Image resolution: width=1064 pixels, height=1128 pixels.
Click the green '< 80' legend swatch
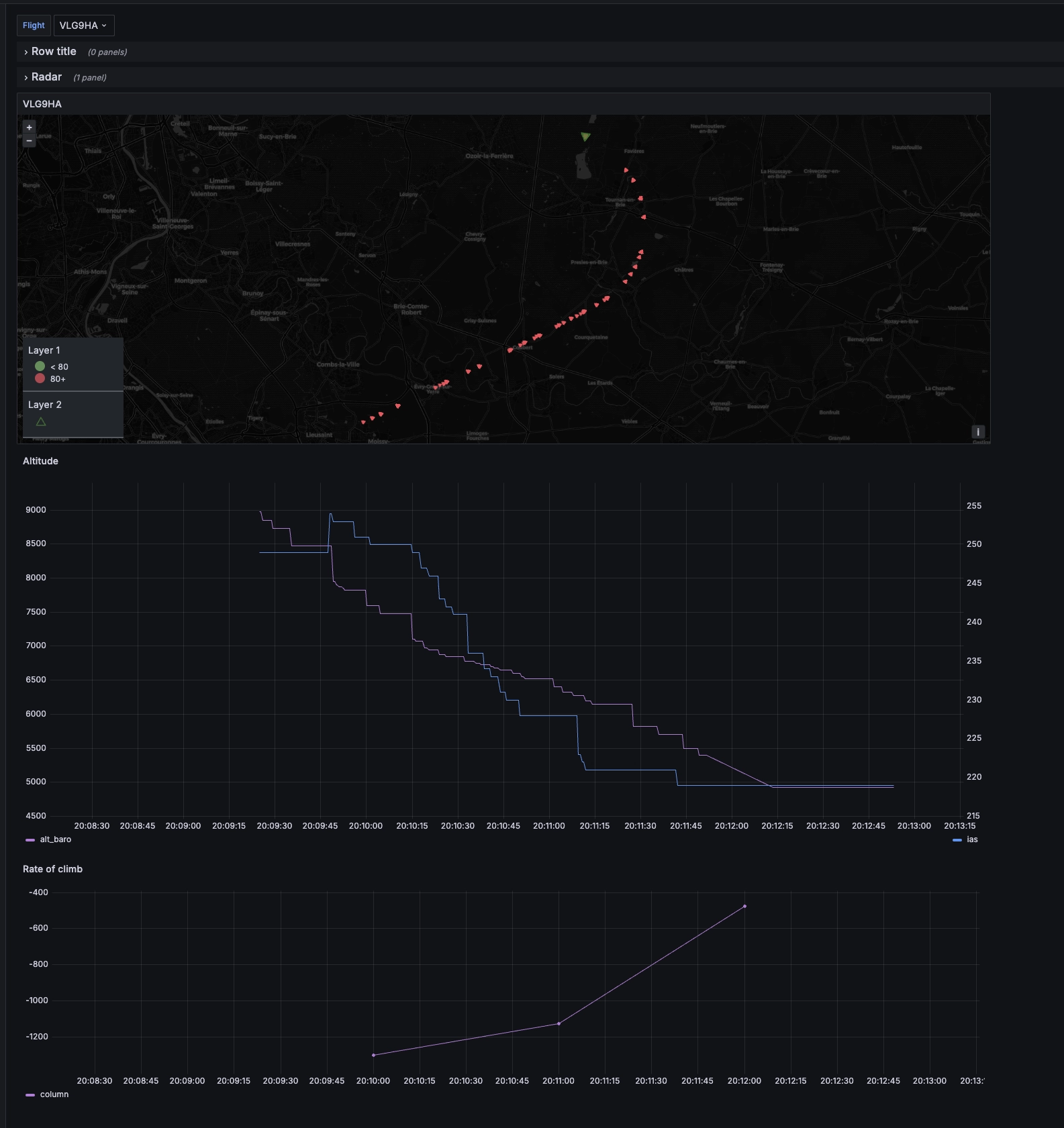click(40, 366)
